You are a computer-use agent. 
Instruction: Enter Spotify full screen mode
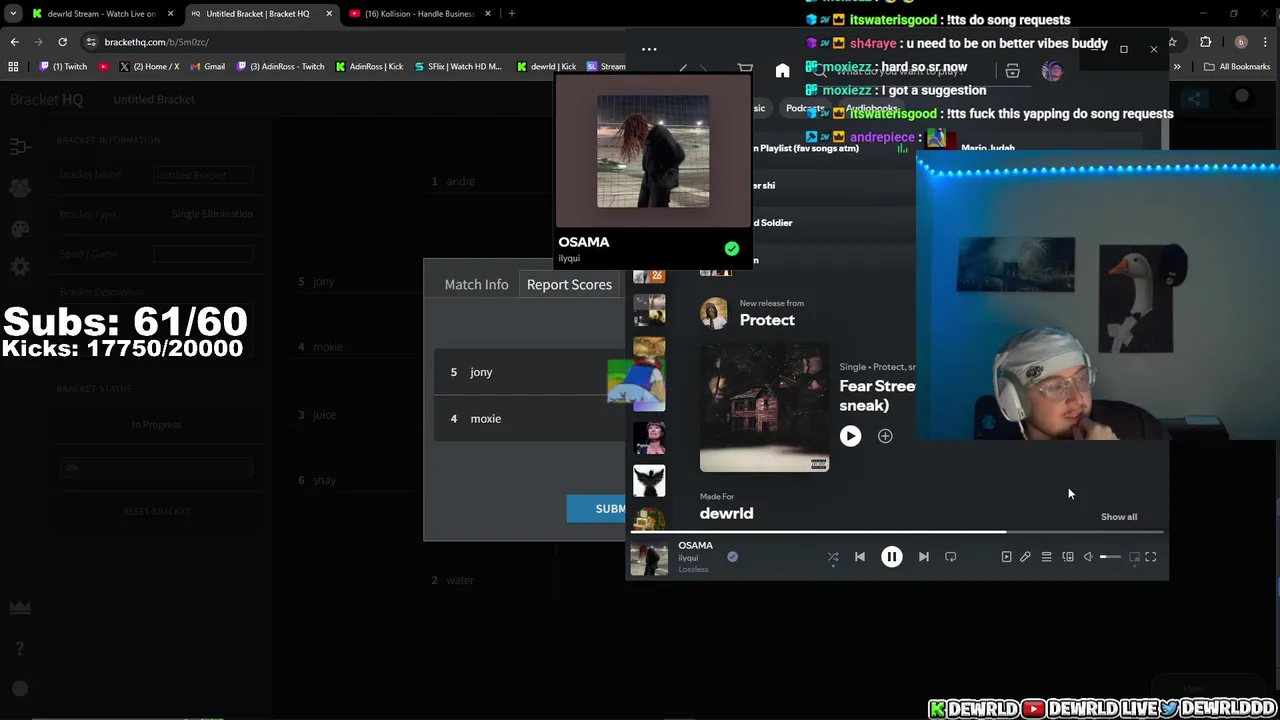point(1151,557)
